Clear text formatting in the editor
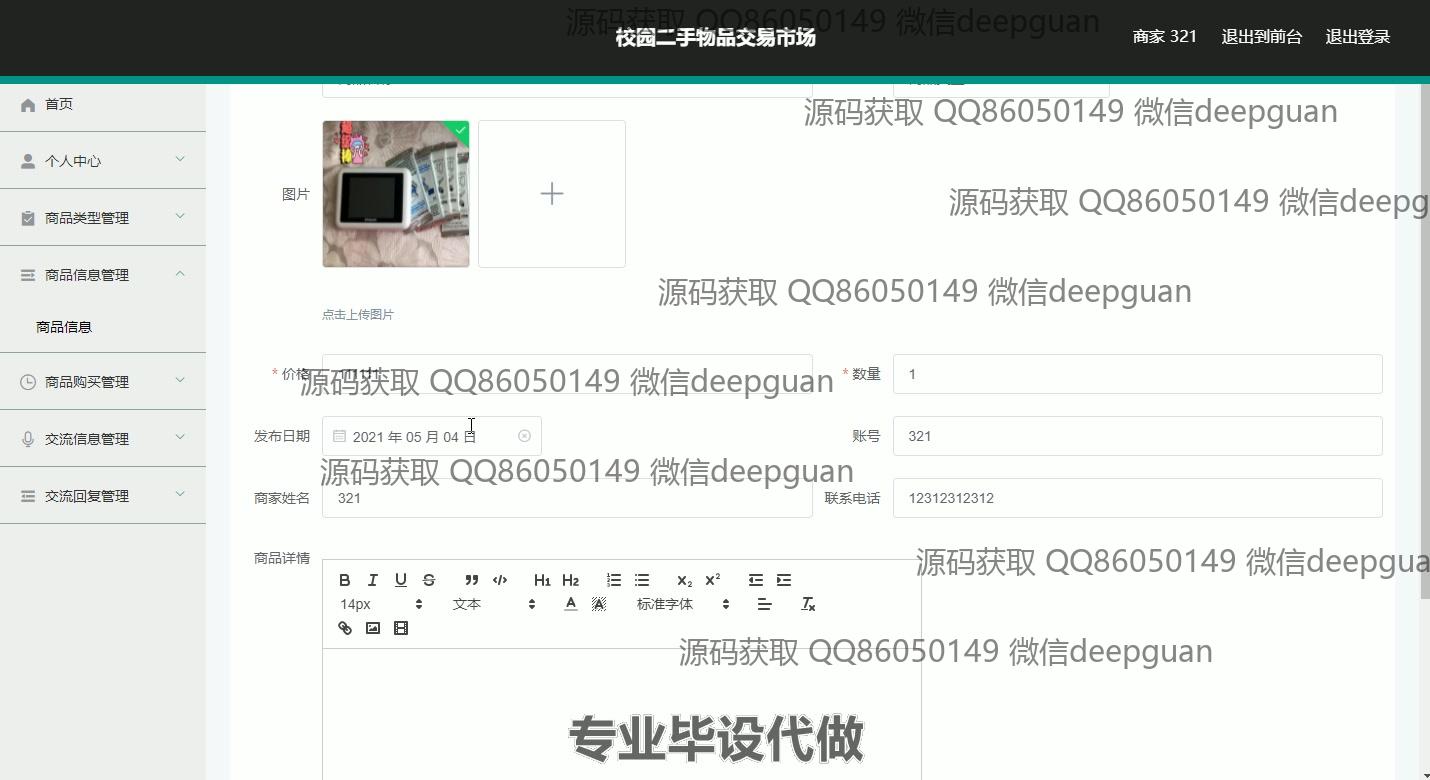Screen dimensions: 1430x780 point(808,604)
